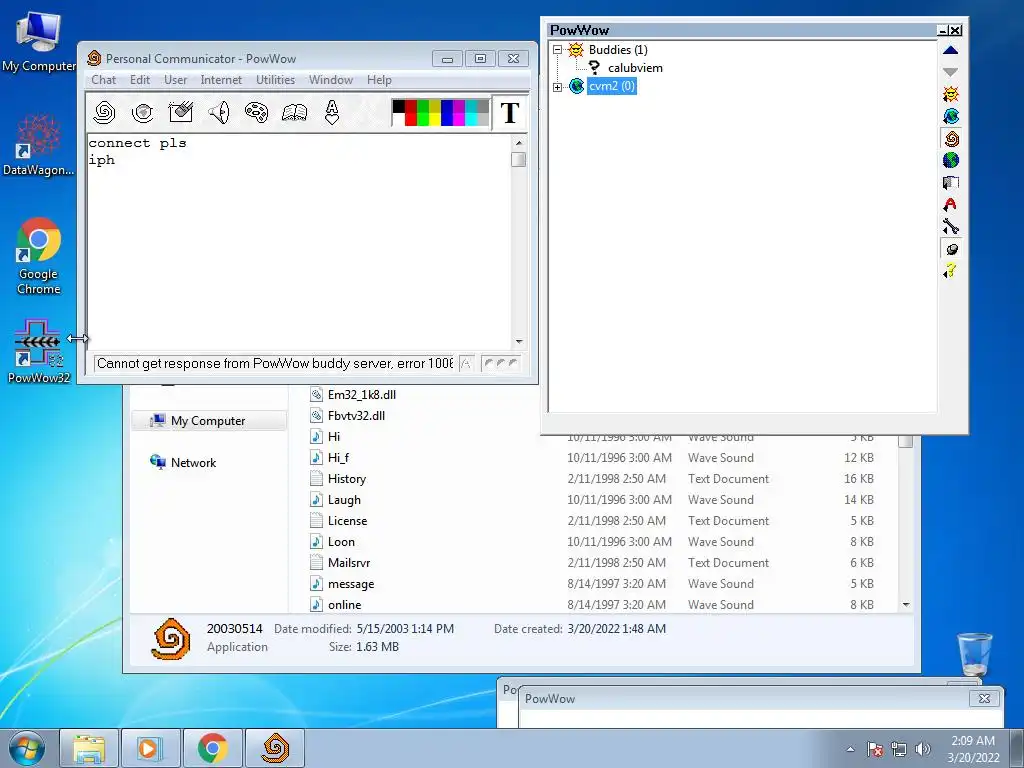Click the Windows Start button
1024x768 pixels.
[27, 748]
